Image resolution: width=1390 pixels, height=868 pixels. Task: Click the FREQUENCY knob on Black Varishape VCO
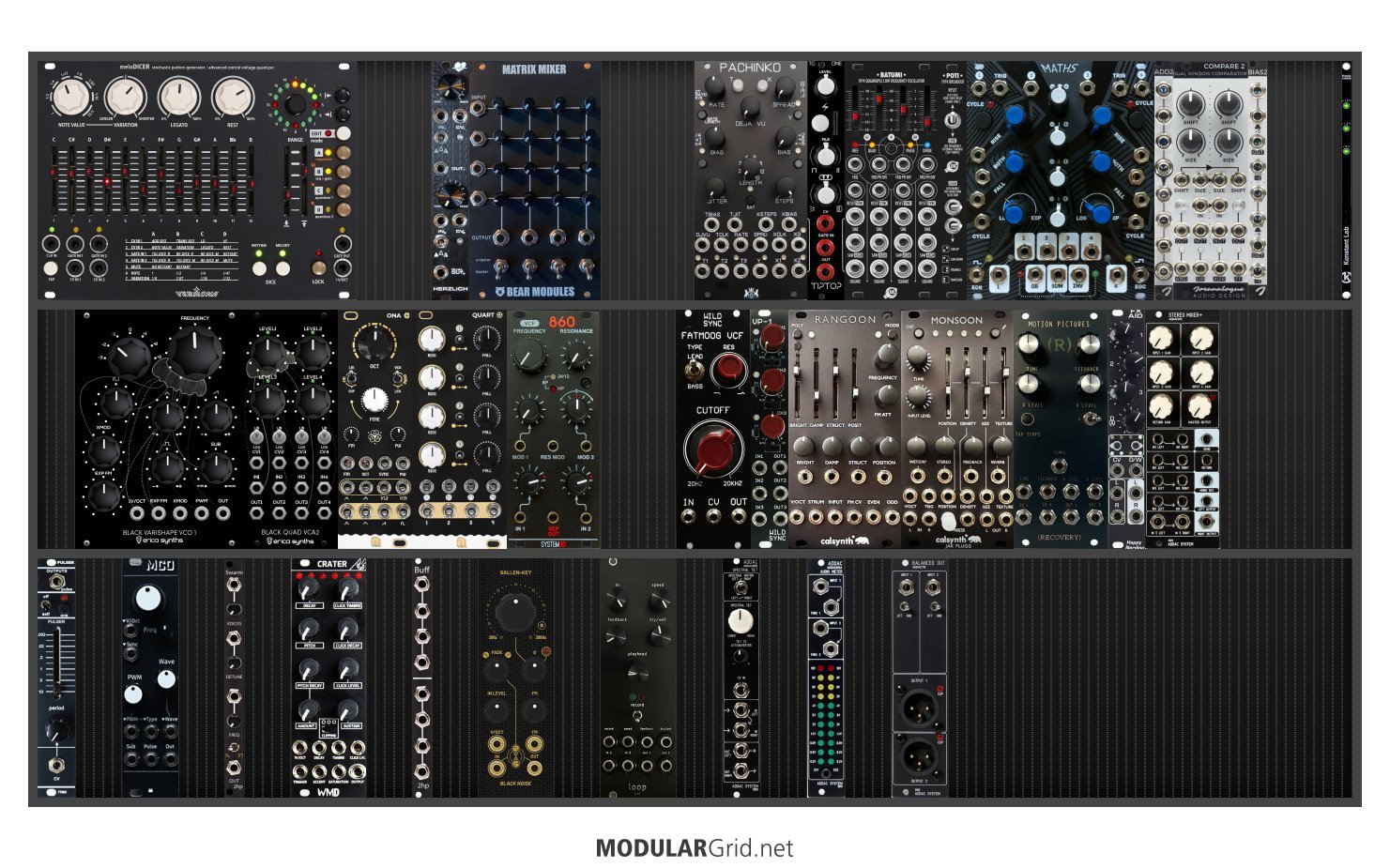click(x=194, y=352)
